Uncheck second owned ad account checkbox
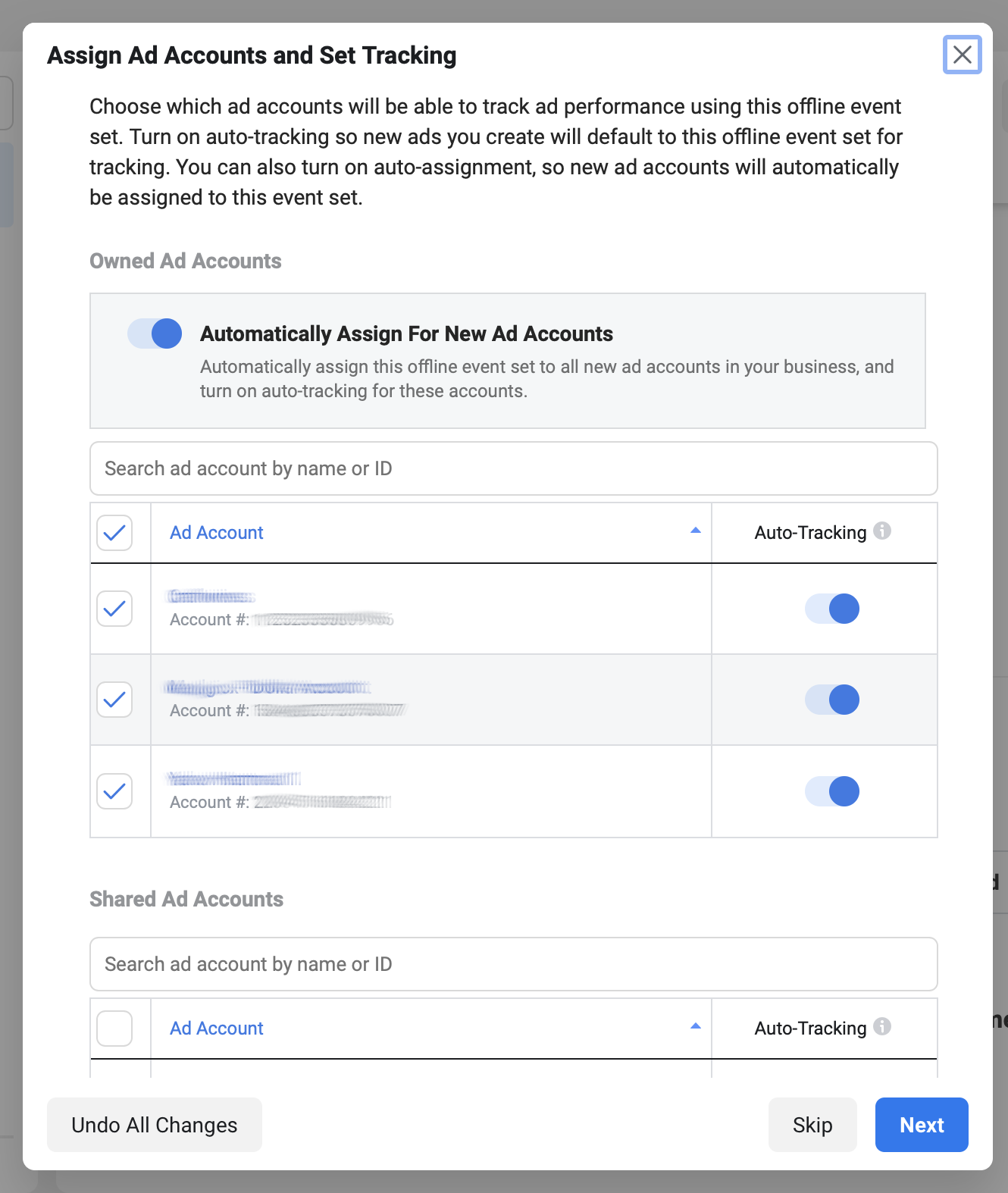This screenshot has height=1193, width=1008. (114, 700)
